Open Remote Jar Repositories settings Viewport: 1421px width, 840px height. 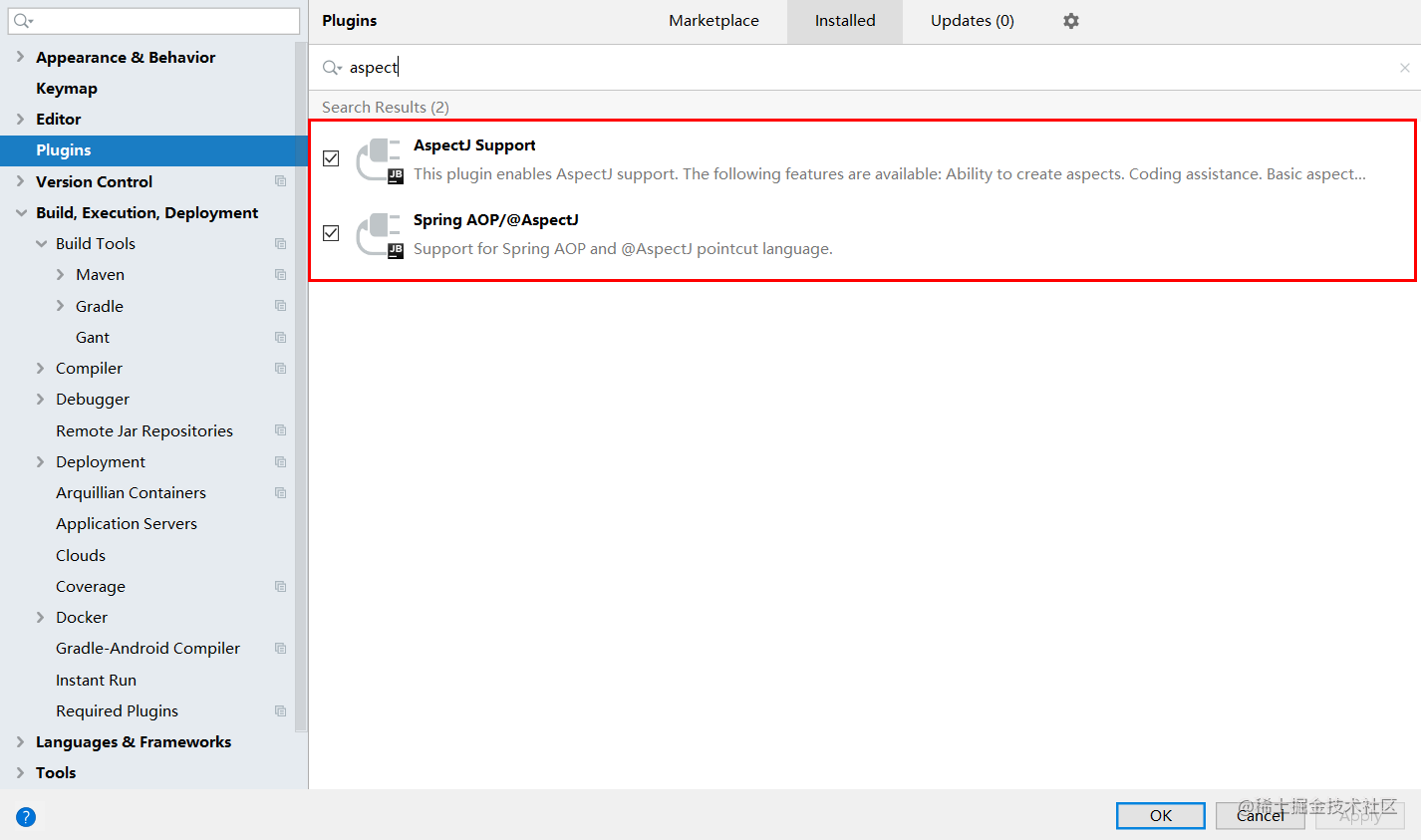click(x=144, y=431)
